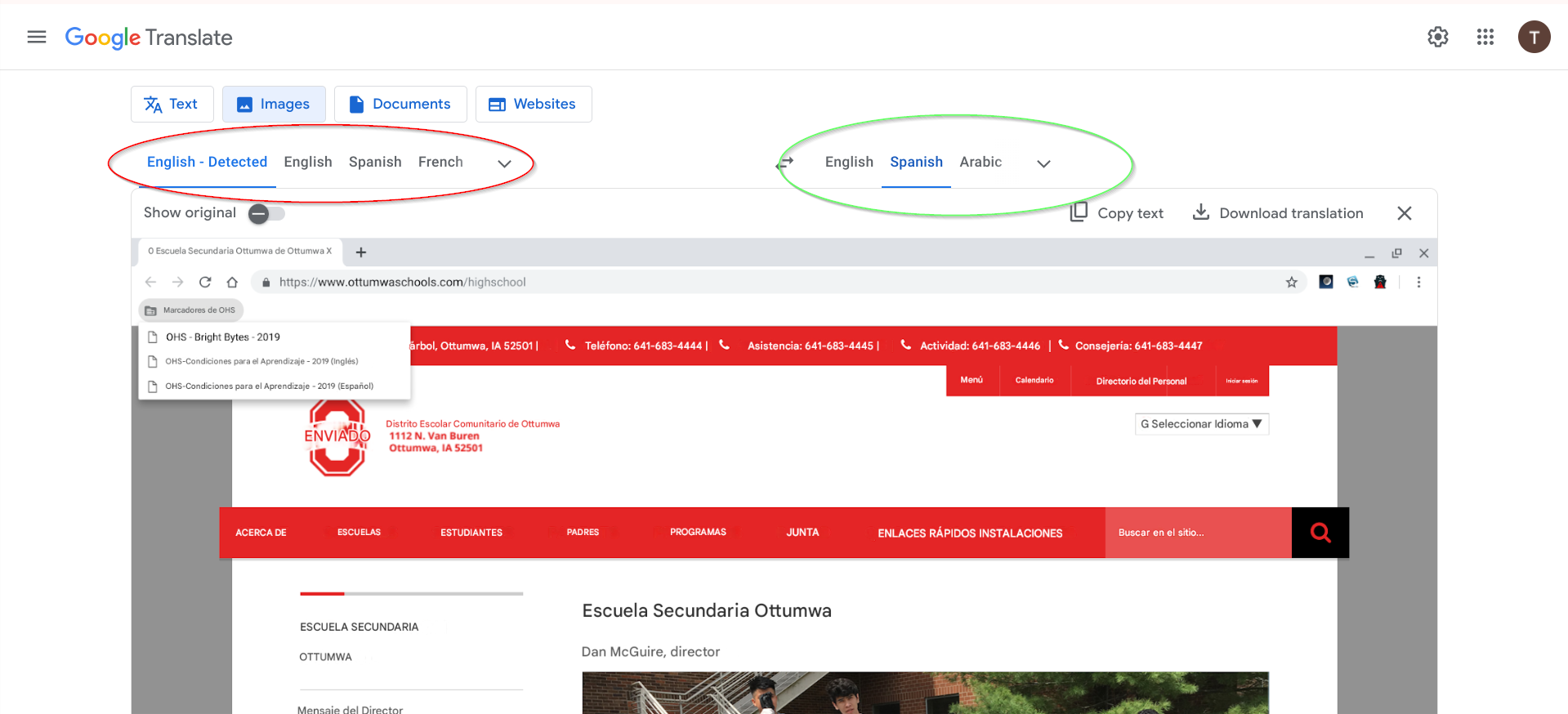Select French as source language
1568x714 pixels.
(440, 162)
